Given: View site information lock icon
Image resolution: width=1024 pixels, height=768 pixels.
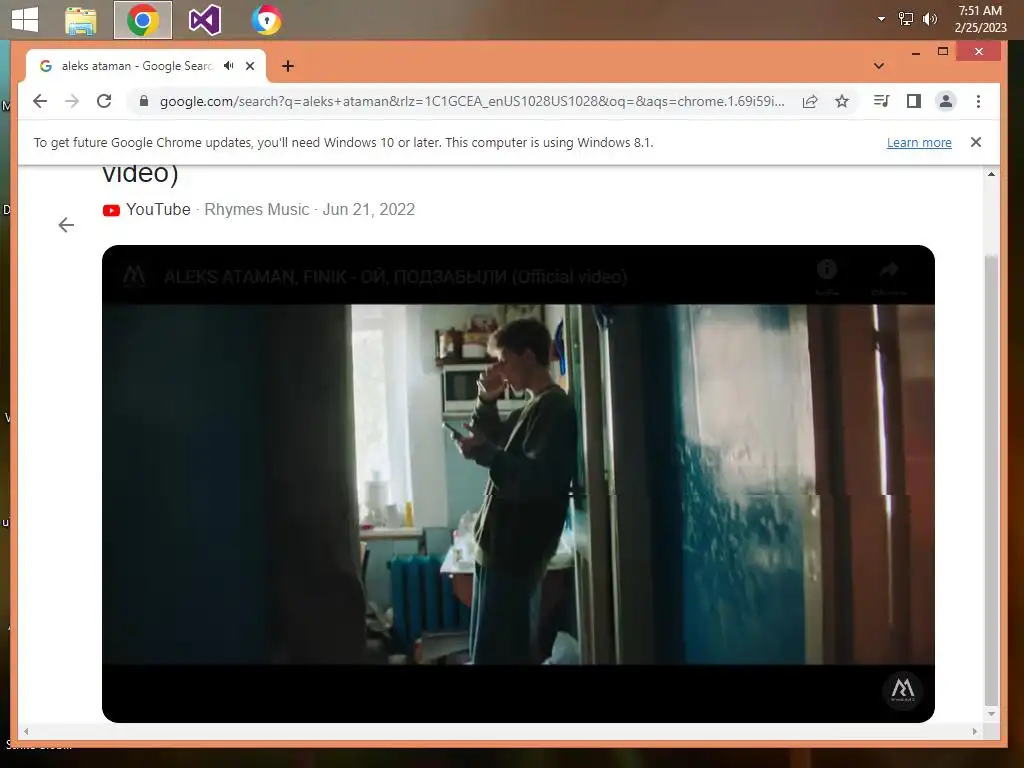Looking at the screenshot, I should 144,101.
